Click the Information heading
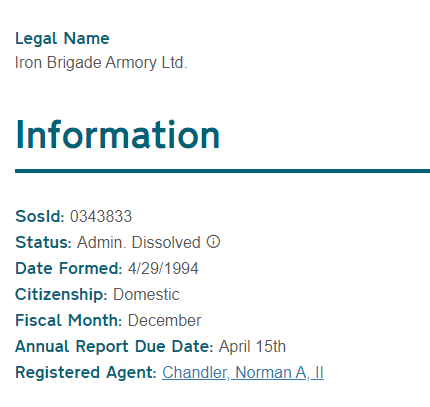Viewport: 430px width, 407px height. tap(117, 134)
